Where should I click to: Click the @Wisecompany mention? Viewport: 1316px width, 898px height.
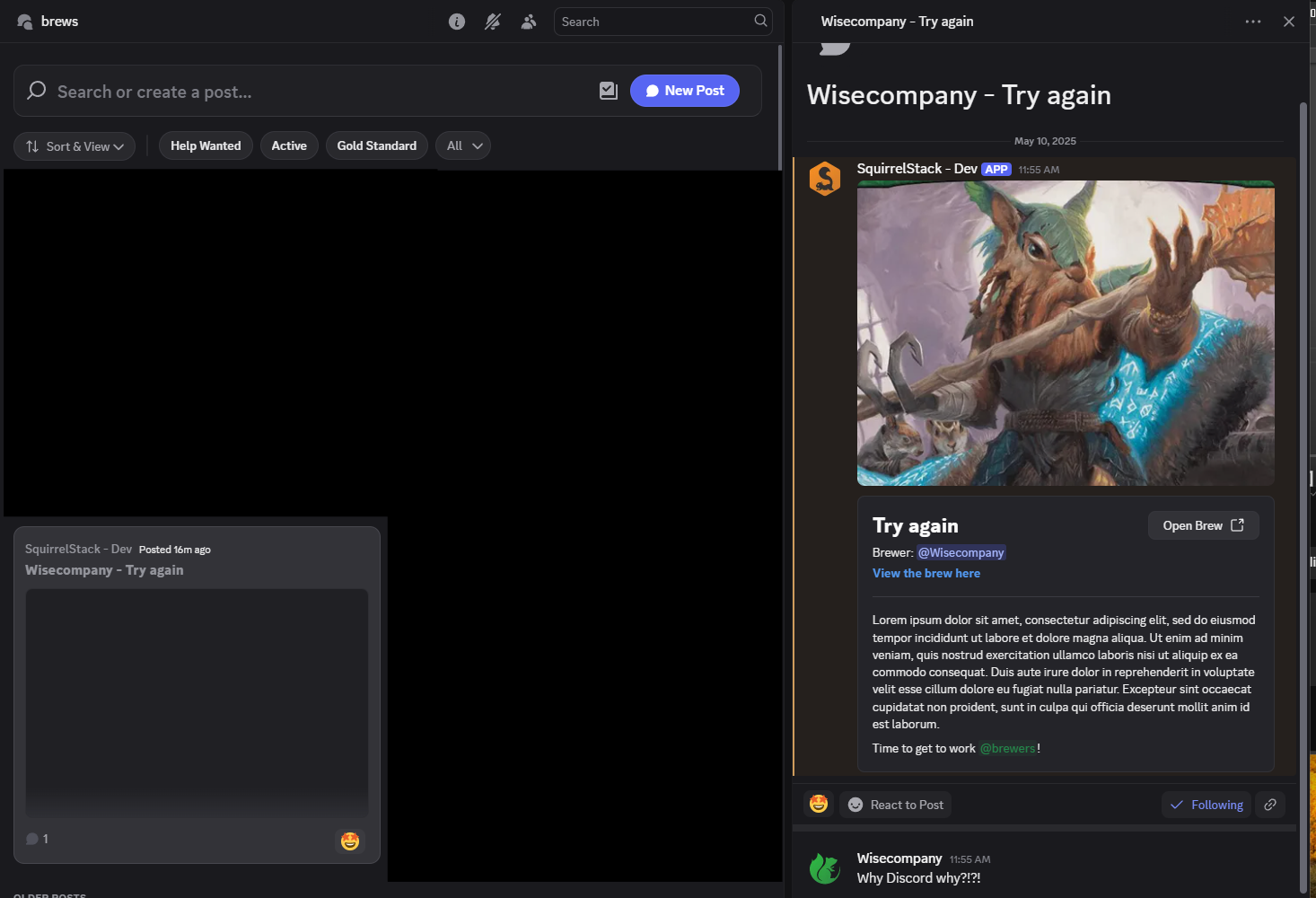(961, 553)
